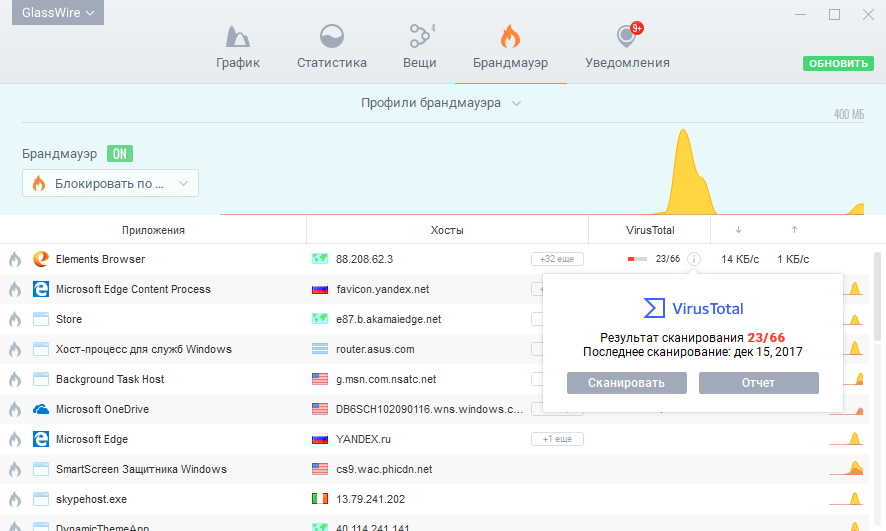886x531 pixels.
Task: Click the Microsoft Edge app icon
Action: [x=41, y=439]
